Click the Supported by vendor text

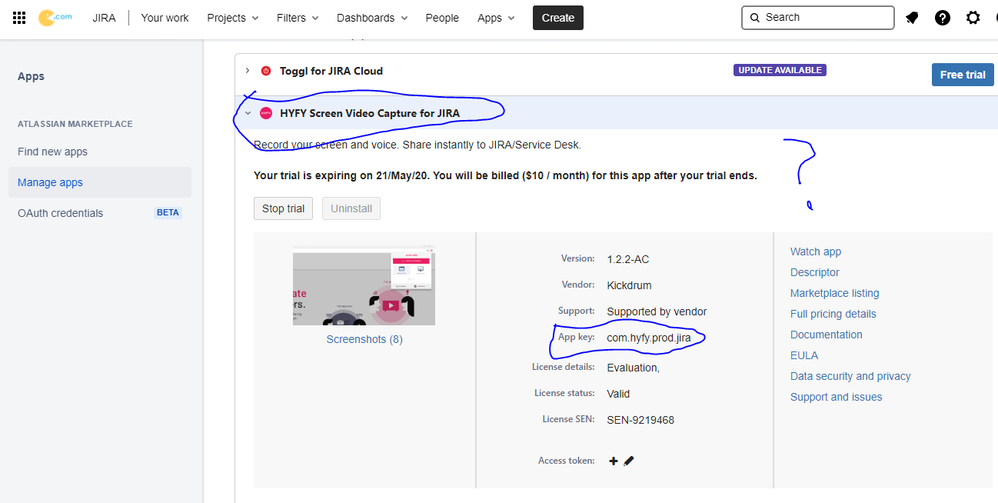(x=657, y=312)
